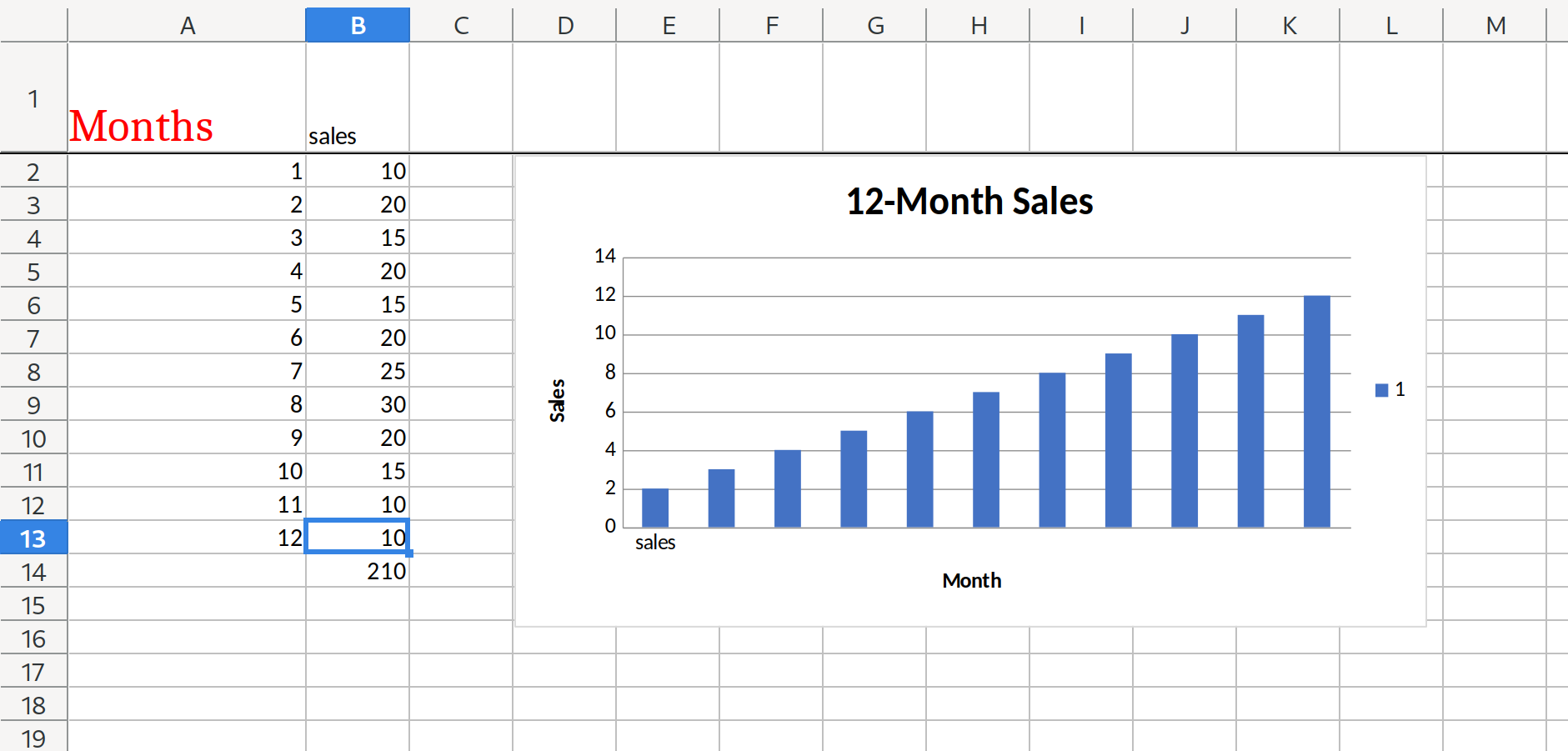Select the cell containing sales value 30
This screenshot has width=1568, height=751.
click(393, 404)
